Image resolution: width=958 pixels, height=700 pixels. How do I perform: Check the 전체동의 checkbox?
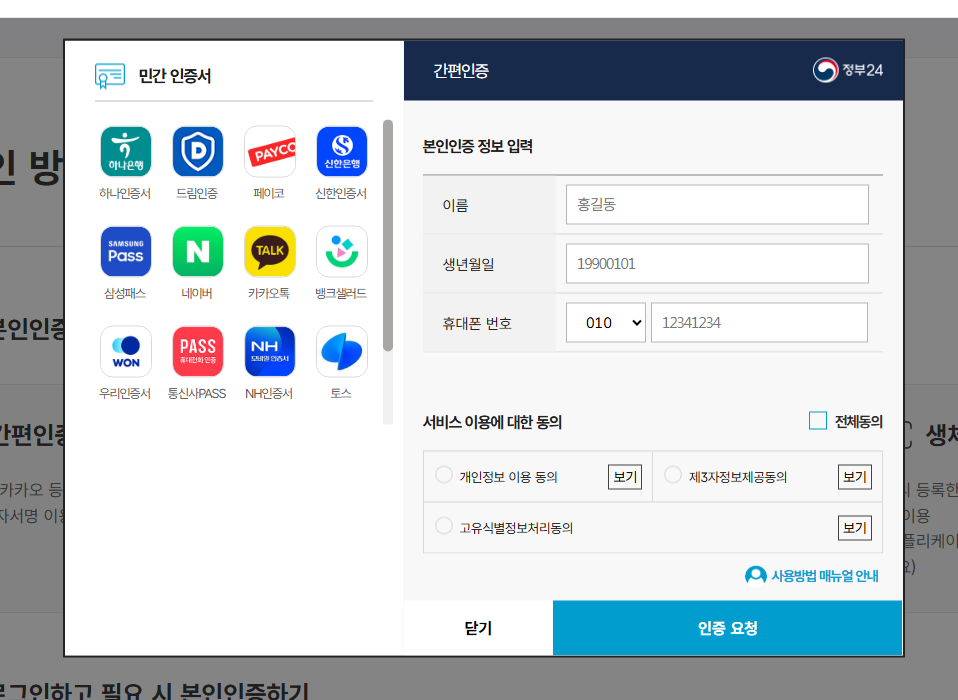[x=817, y=421]
